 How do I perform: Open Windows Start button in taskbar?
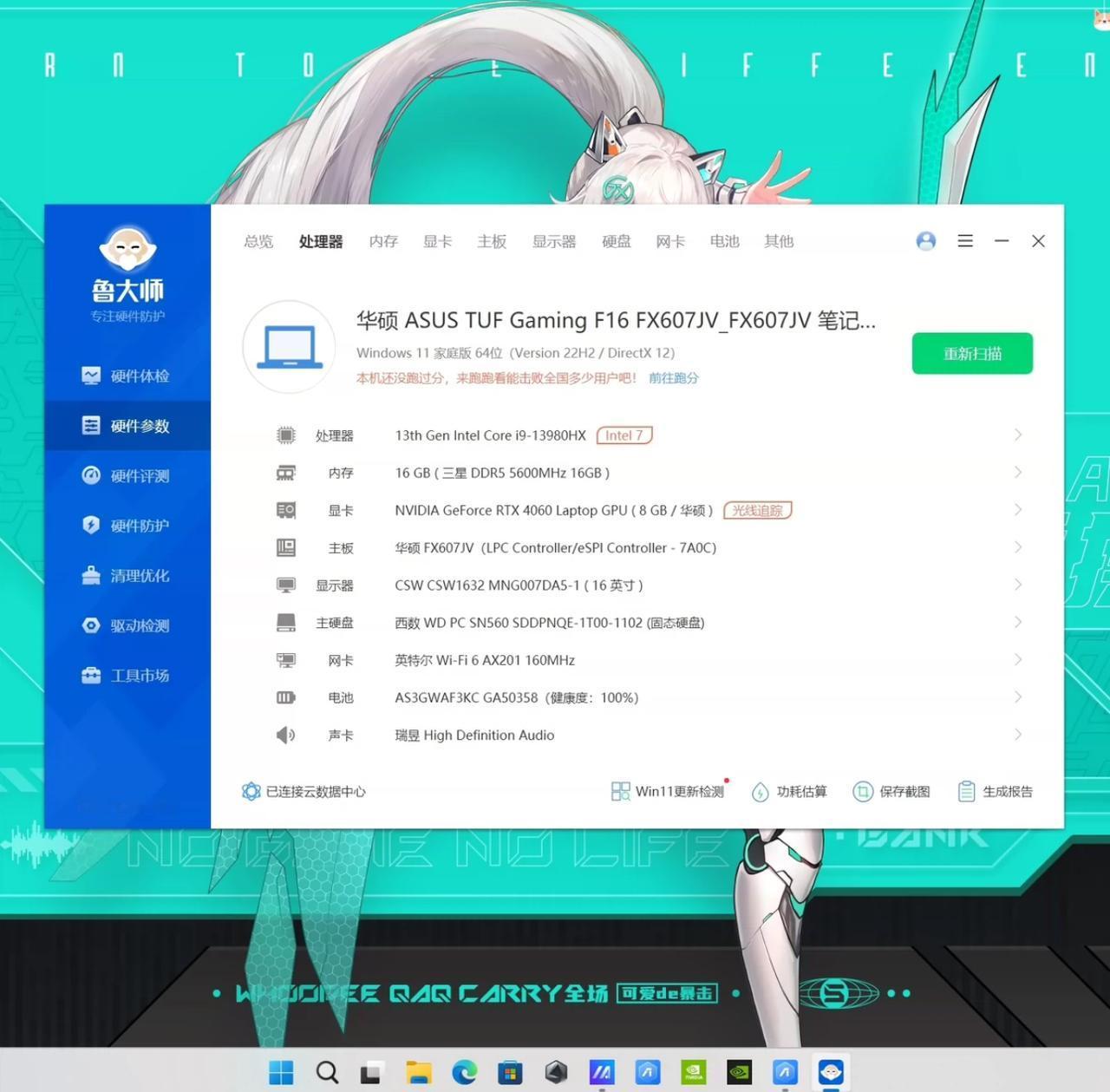coord(281,1073)
